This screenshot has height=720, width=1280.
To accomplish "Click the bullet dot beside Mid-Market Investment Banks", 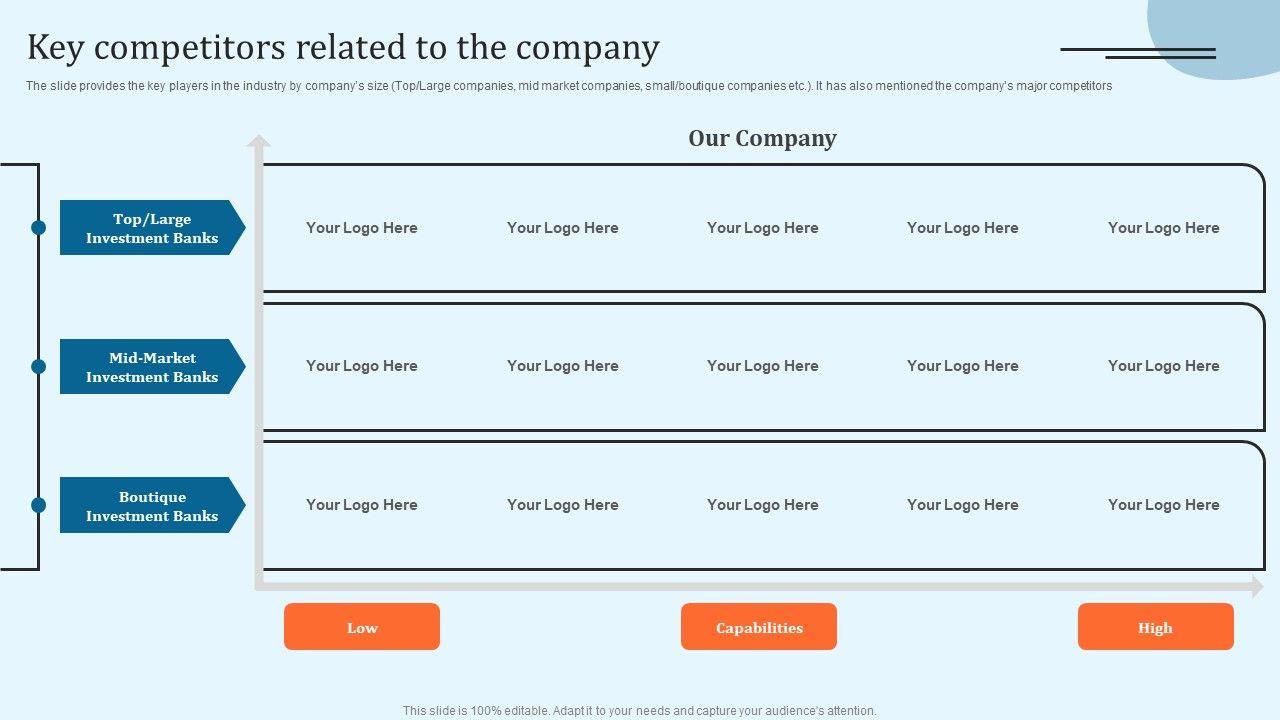I will (x=39, y=367).
